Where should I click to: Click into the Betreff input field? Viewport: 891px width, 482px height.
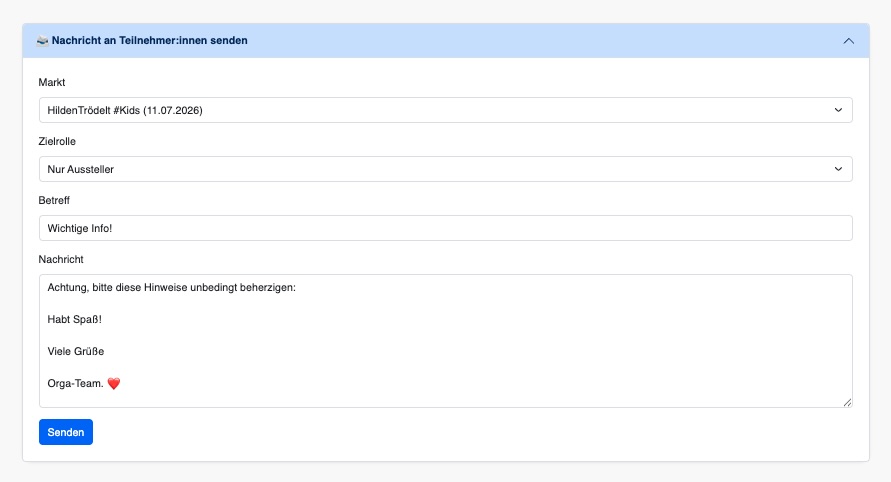446,228
